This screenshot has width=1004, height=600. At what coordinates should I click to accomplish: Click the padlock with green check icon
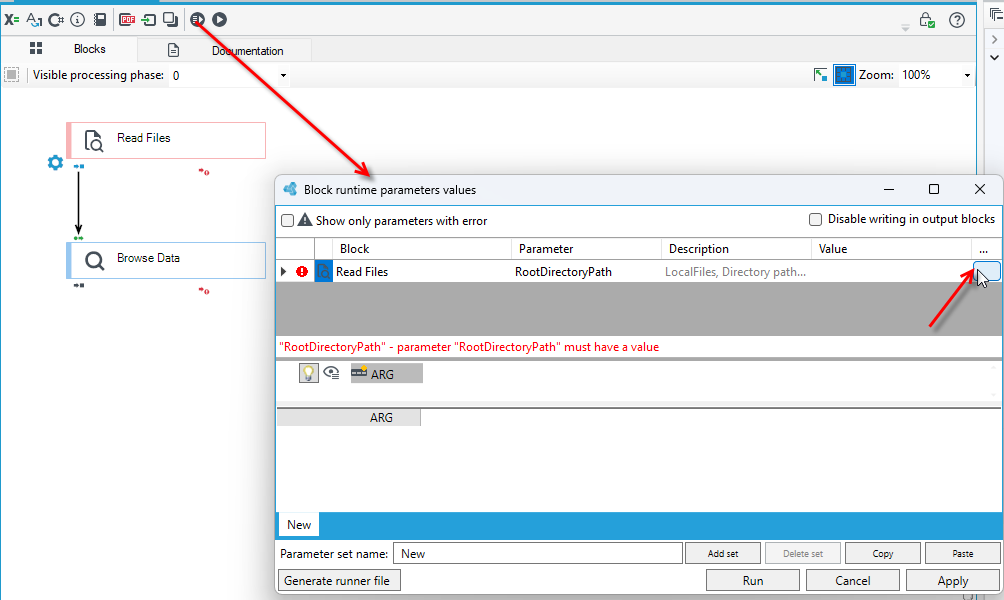click(x=927, y=20)
